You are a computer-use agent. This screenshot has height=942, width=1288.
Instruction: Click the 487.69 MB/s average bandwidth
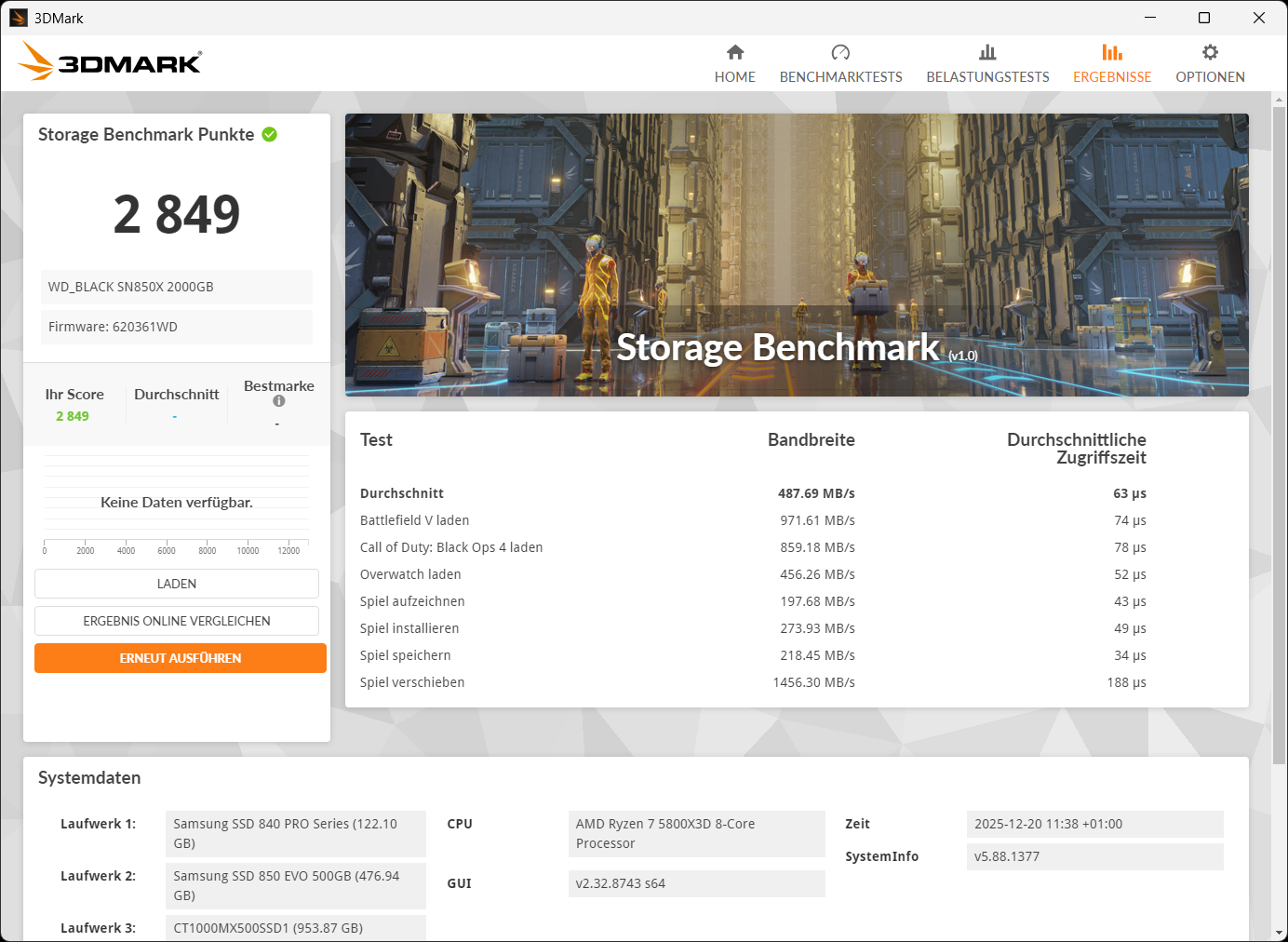tap(816, 493)
